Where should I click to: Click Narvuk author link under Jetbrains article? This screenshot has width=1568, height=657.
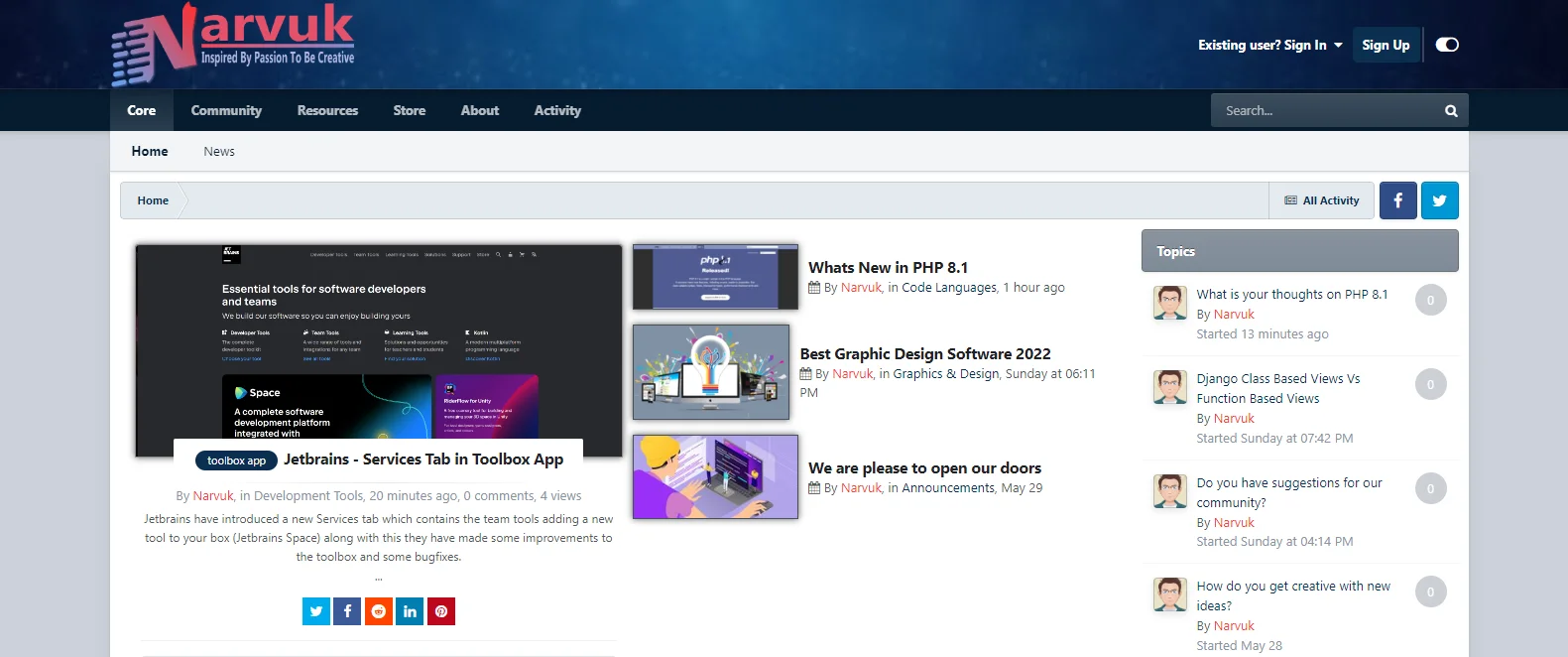click(x=213, y=496)
